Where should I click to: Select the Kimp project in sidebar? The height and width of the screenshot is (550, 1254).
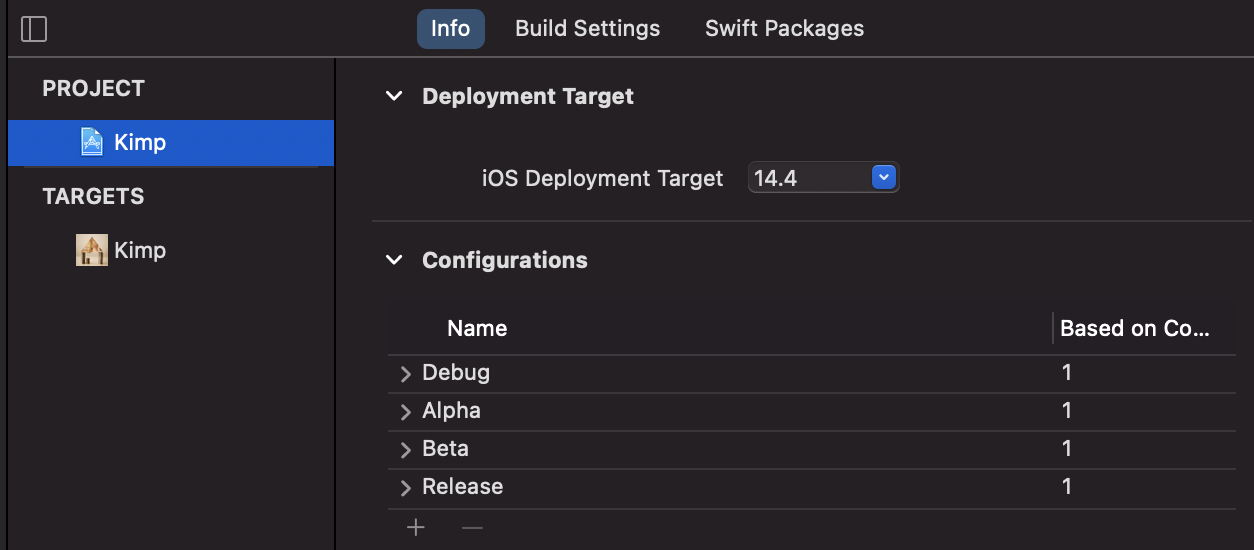[x=140, y=142]
